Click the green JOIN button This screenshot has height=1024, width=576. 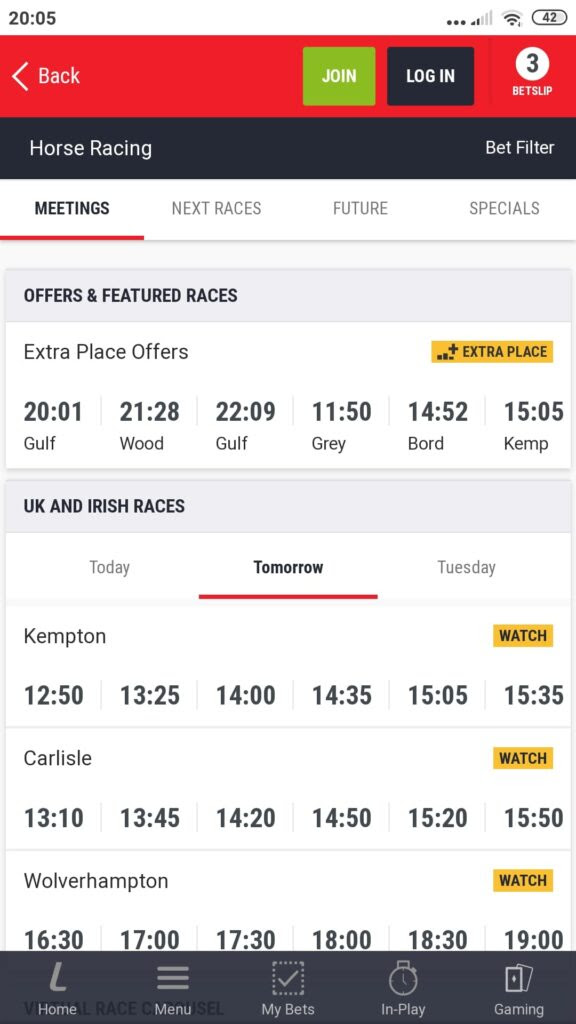[x=339, y=76]
